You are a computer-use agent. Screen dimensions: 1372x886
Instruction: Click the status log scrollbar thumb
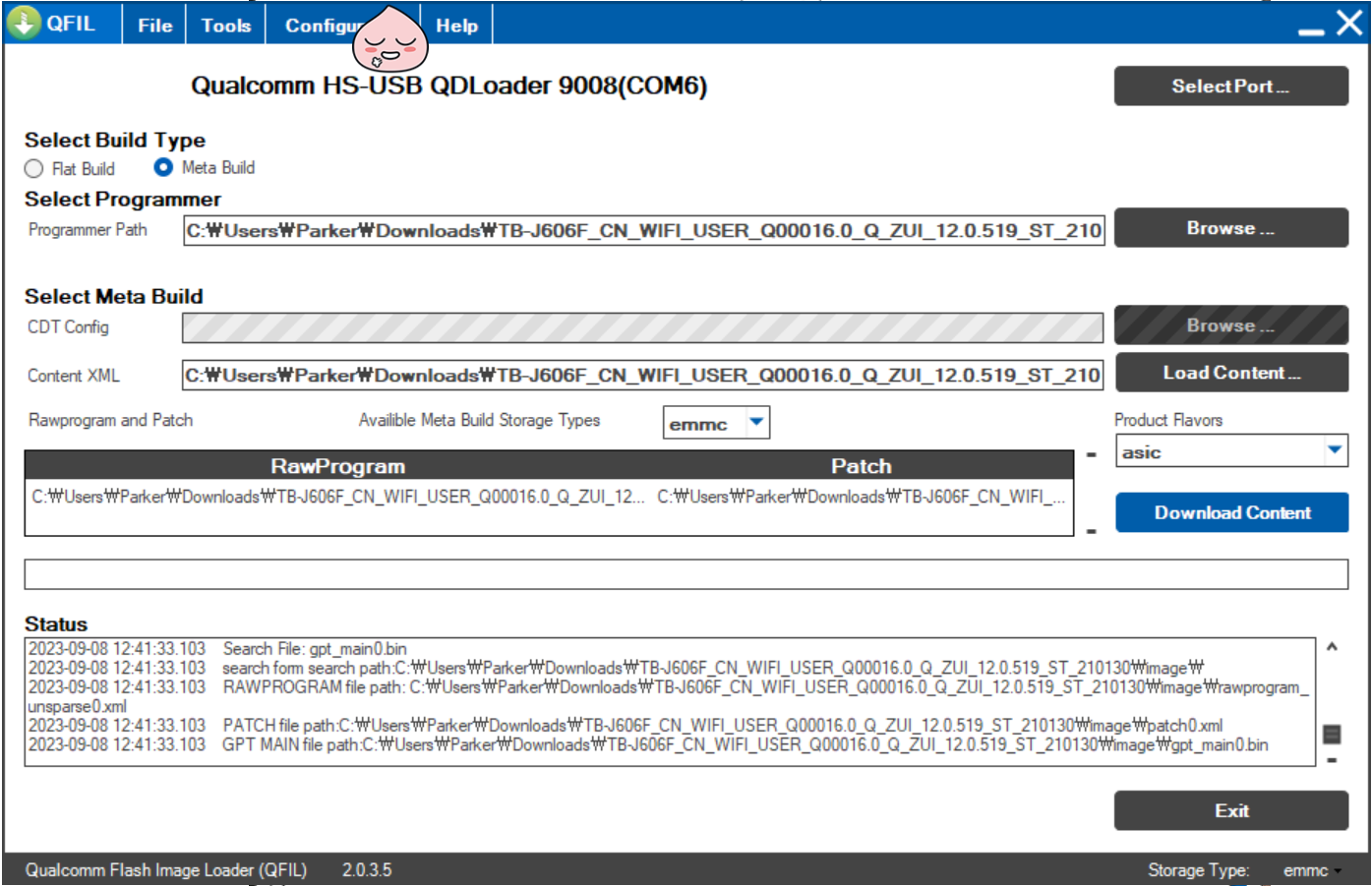1332,734
